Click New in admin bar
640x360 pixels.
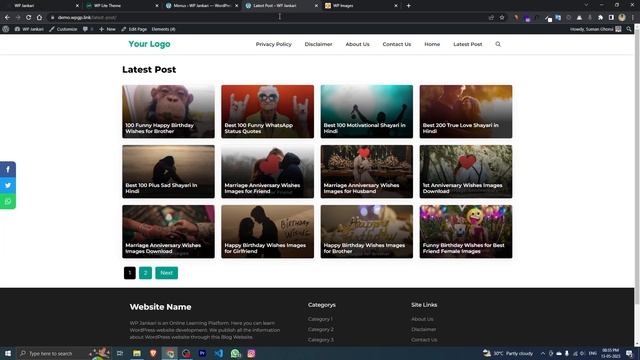click(x=107, y=29)
